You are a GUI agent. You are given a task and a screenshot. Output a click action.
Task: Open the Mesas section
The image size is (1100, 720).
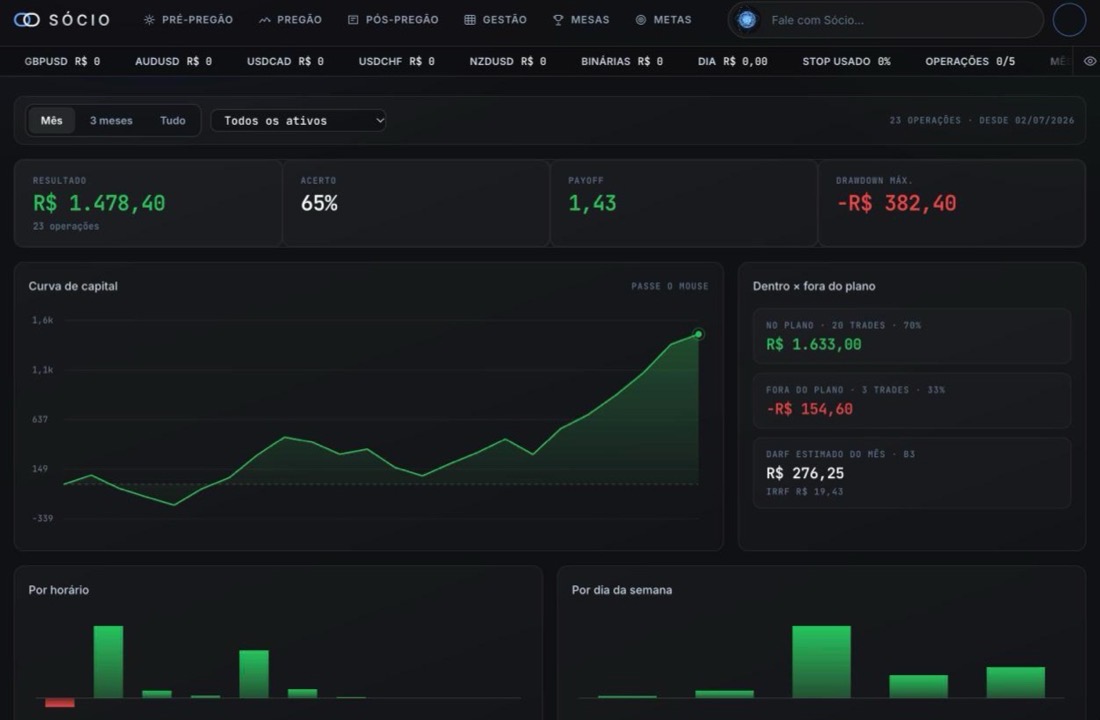pyautogui.click(x=581, y=20)
